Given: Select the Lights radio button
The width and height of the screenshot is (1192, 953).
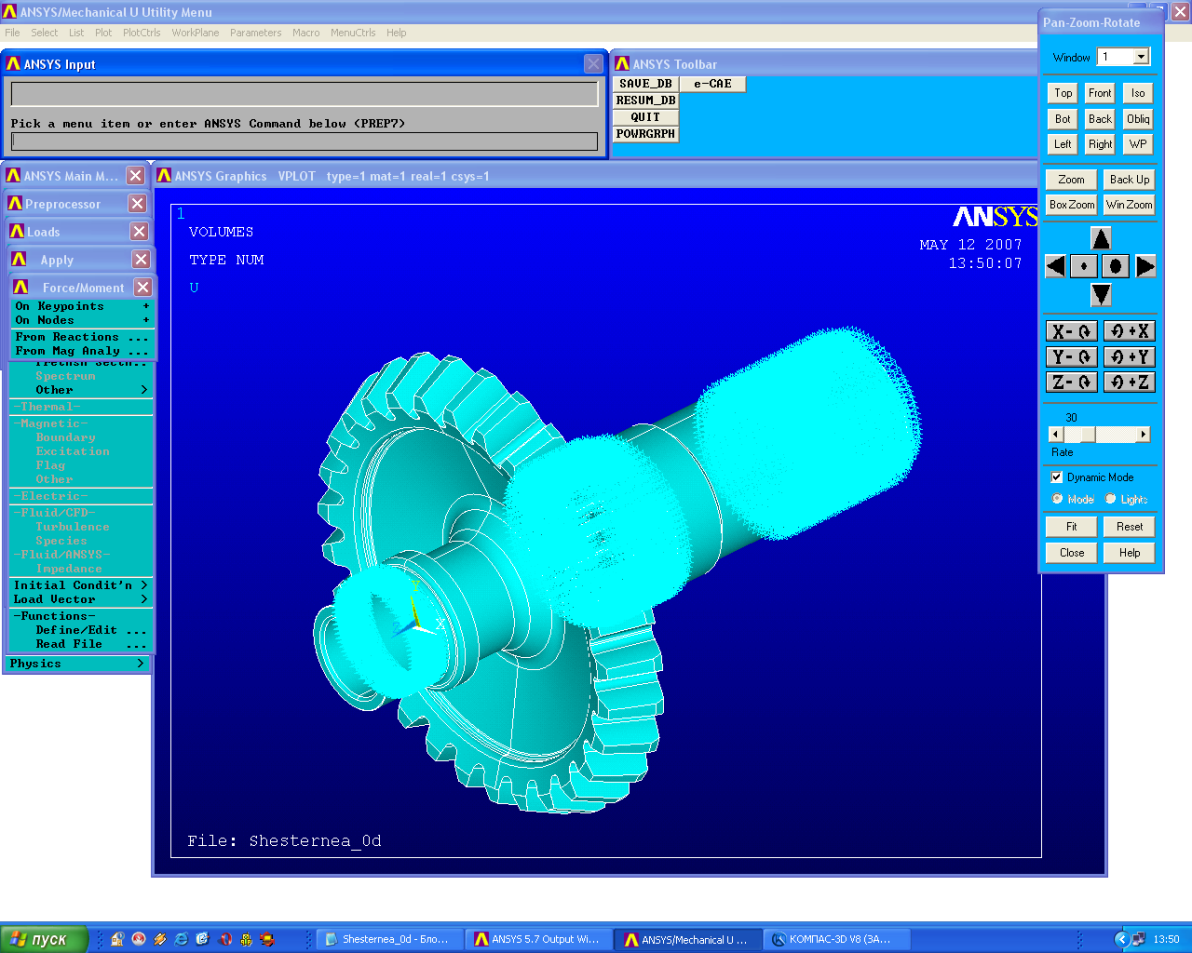Looking at the screenshot, I should pyautogui.click(x=1111, y=499).
